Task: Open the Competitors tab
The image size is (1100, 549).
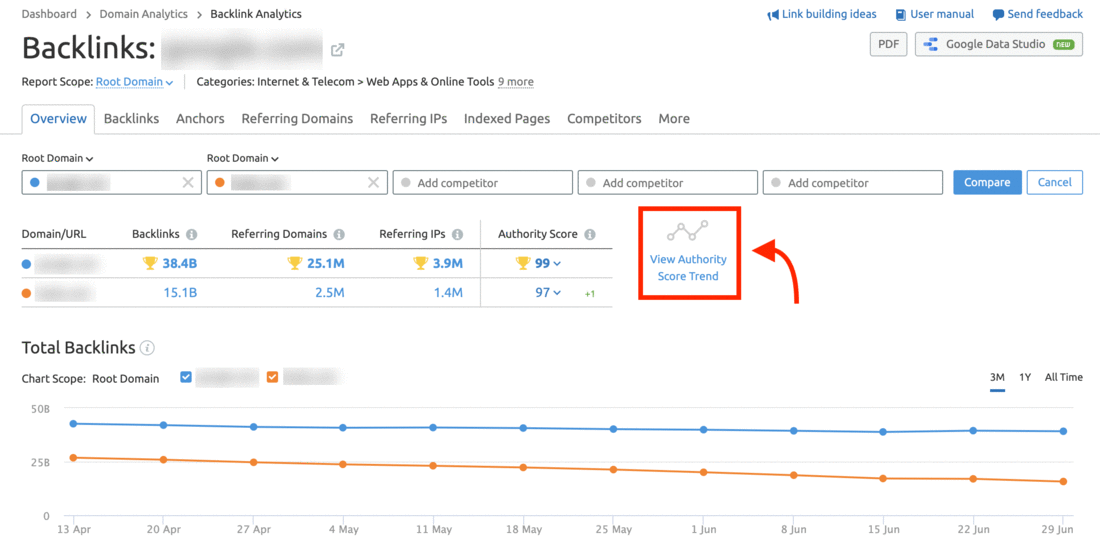Action: coord(604,119)
